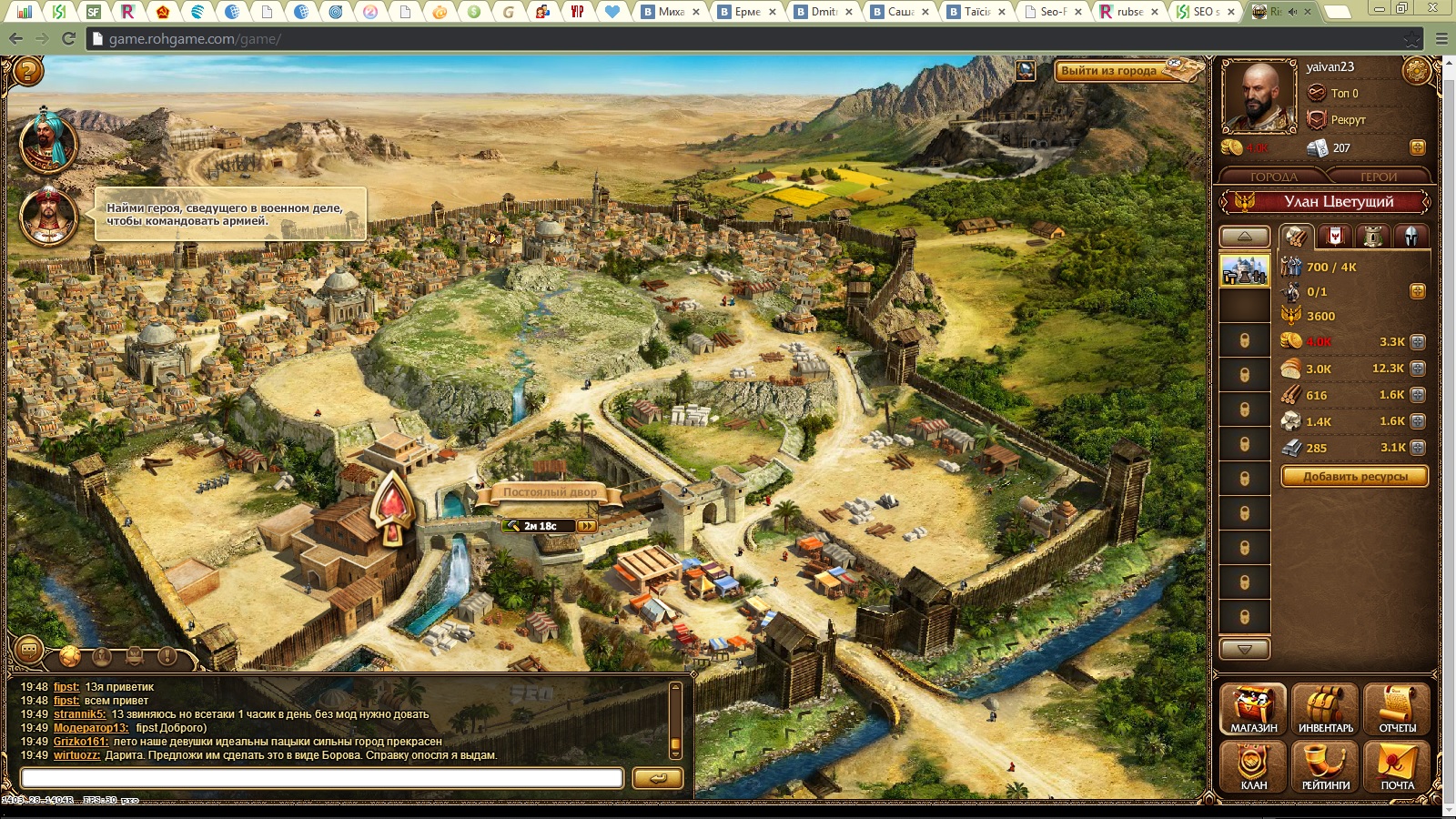Open the yaivan23 player portrait
Viewport: 1456px width, 819px height.
(x=1259, y=96)
